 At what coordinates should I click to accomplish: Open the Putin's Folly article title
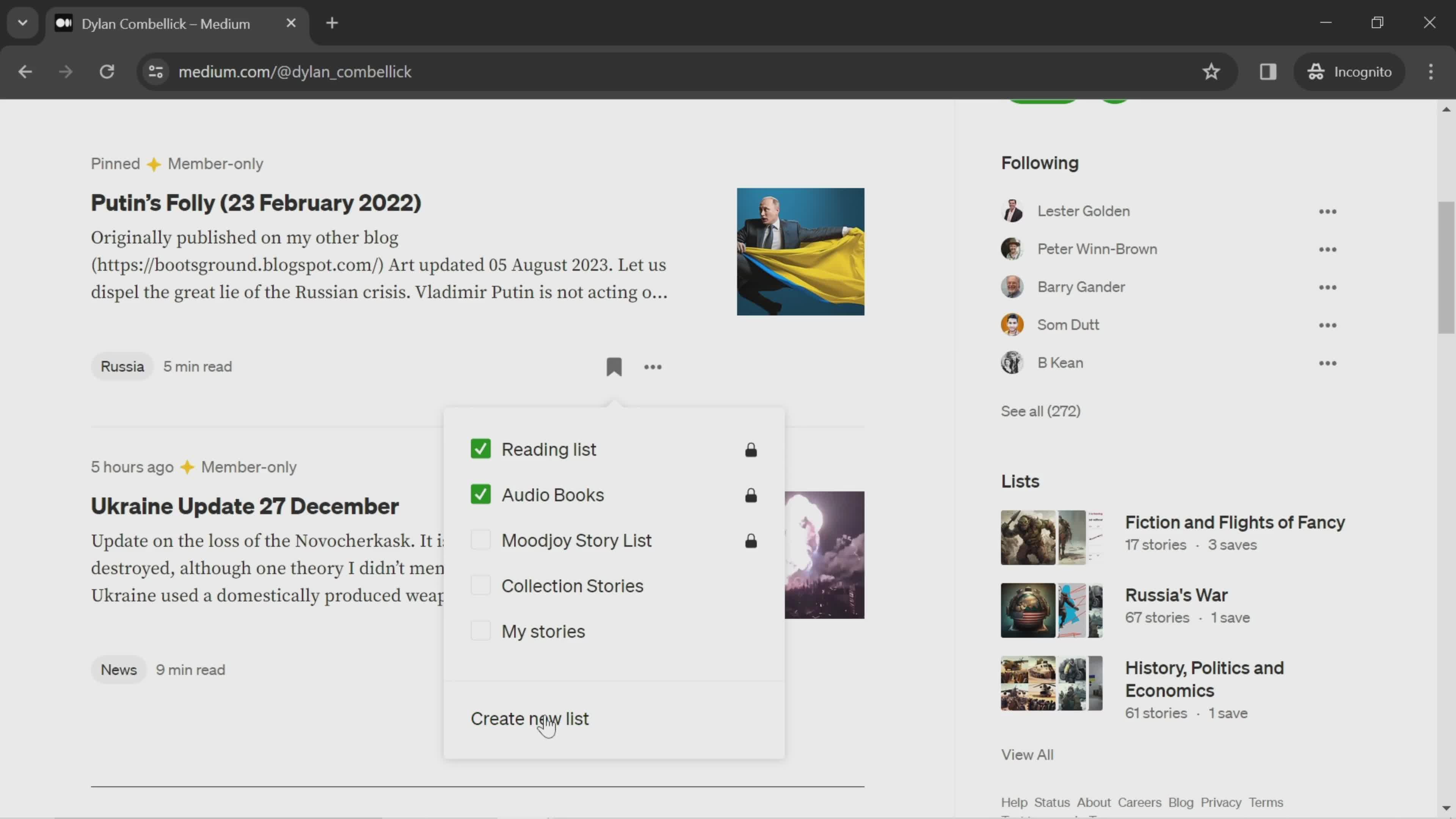click(x=256, y=203)
